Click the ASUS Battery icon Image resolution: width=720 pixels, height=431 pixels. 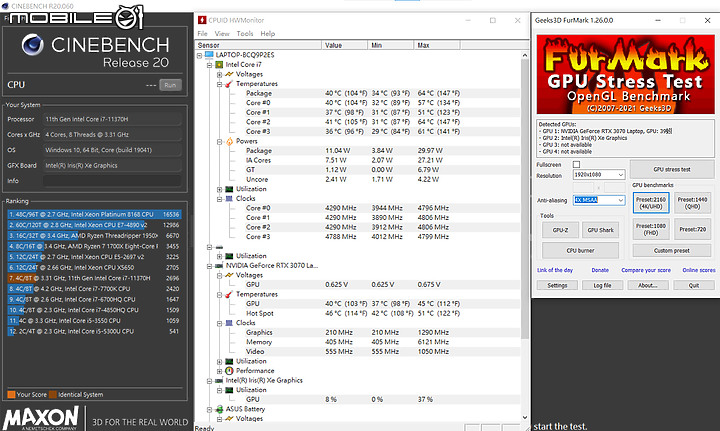219,409
